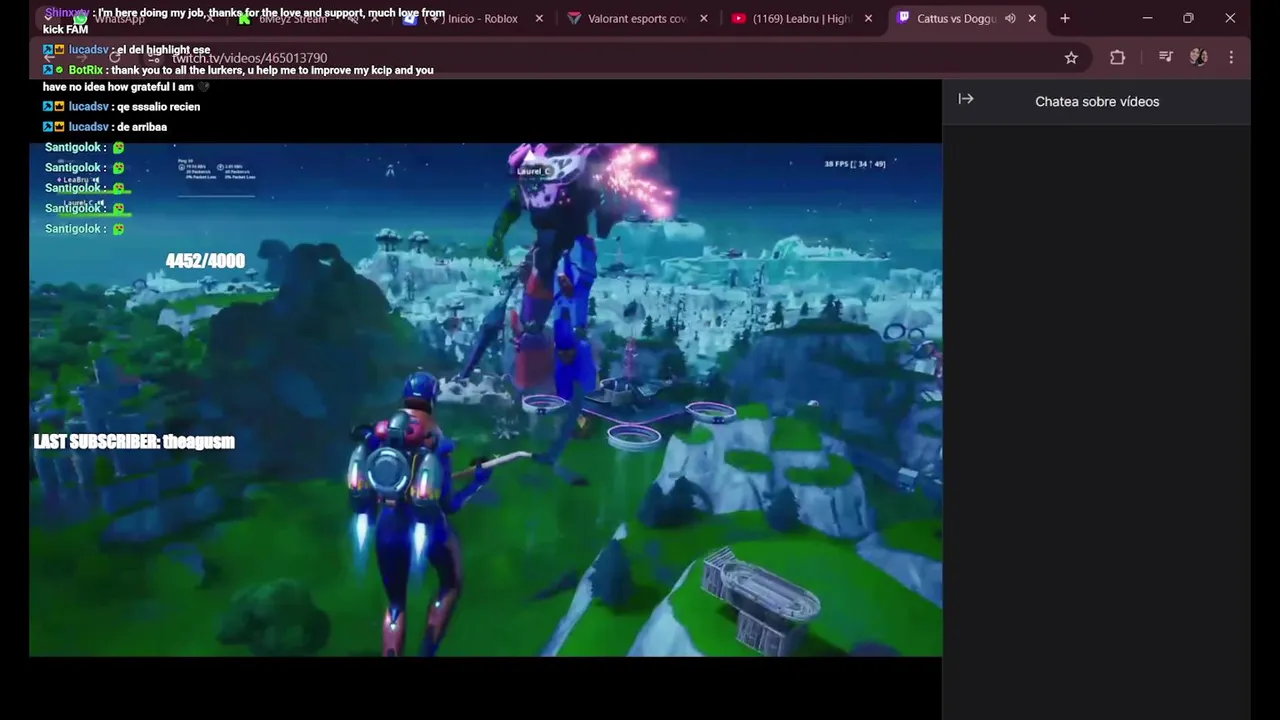Image resolution: width=1280 pixels, height=720 pixels.
Task: Click the BotRix chat username
Action: pyautogui.click(x=86, y=71)
